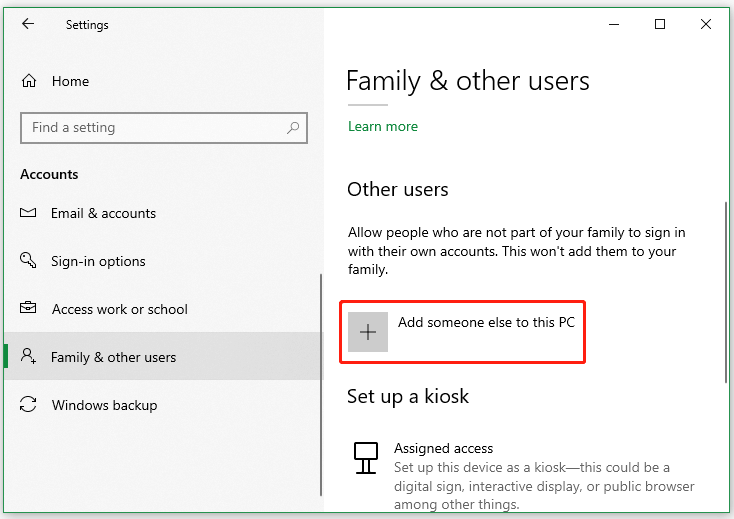Click the Assigned access kiosk icon

(x=366, y=458)
